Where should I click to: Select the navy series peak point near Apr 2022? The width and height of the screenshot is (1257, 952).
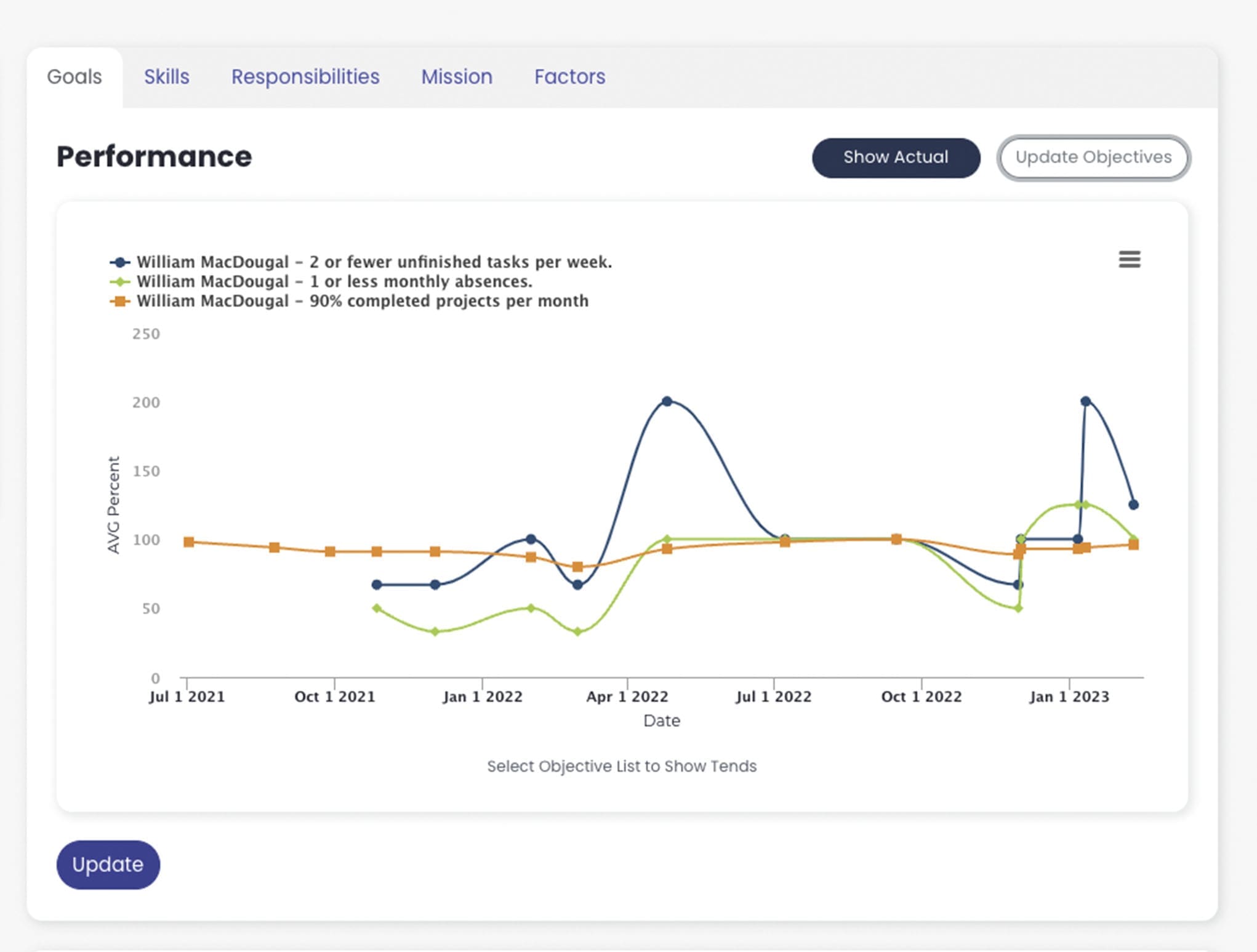tap(667, 401)
